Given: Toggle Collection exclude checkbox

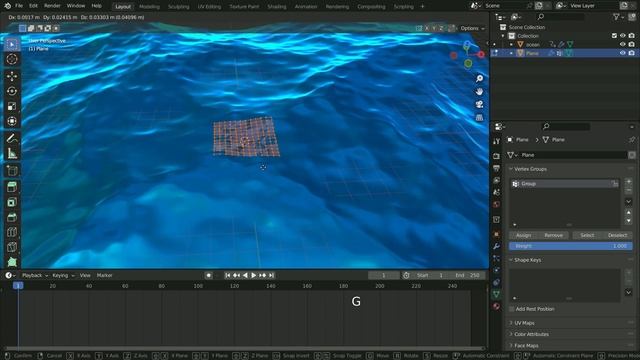Looking at the screenshot, I should click(x=614, y=36).
